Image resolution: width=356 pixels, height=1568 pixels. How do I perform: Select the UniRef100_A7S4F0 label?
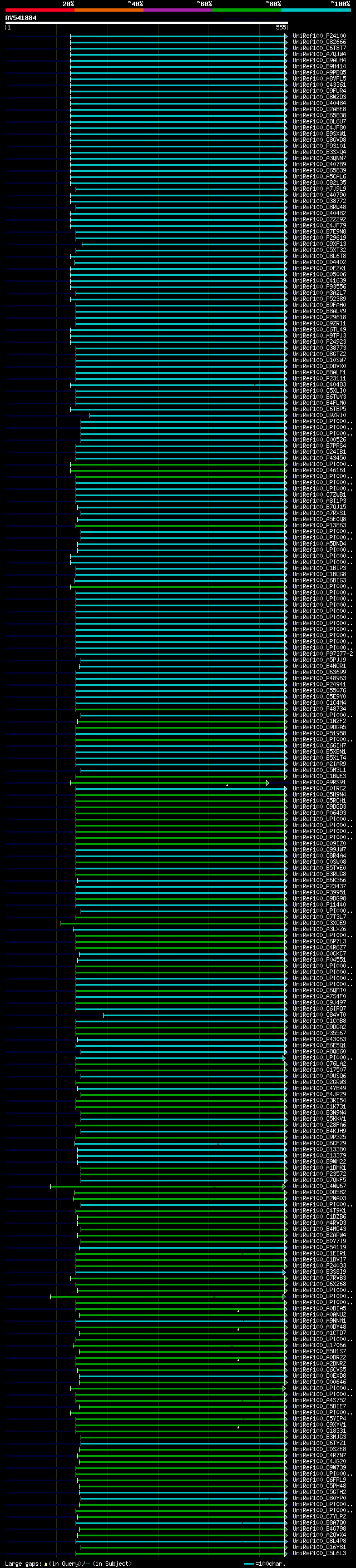(x=319, y=996)
